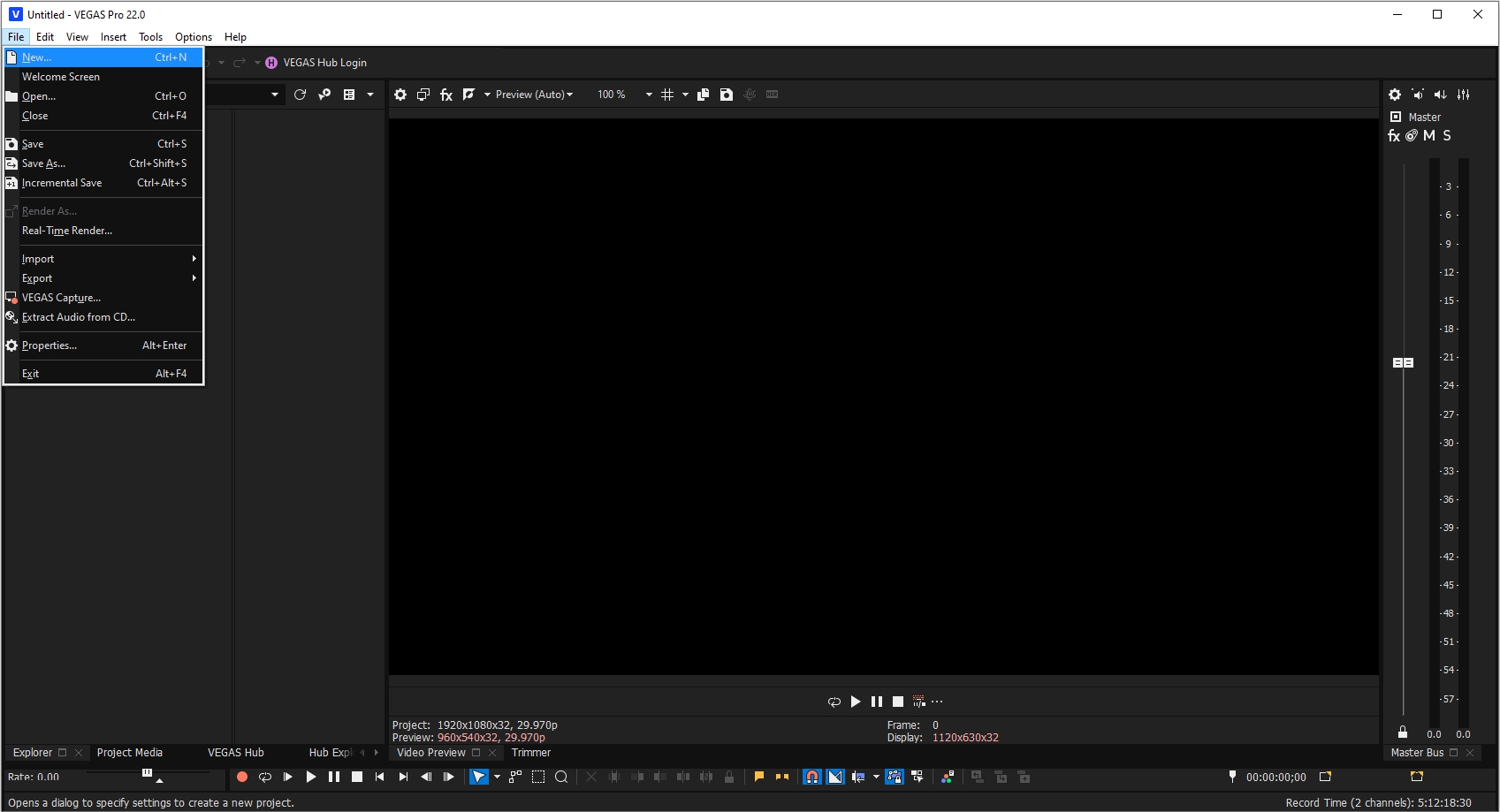
Task: Expand the Explorer views dropdown arrow
Action: tap(370, 95)
